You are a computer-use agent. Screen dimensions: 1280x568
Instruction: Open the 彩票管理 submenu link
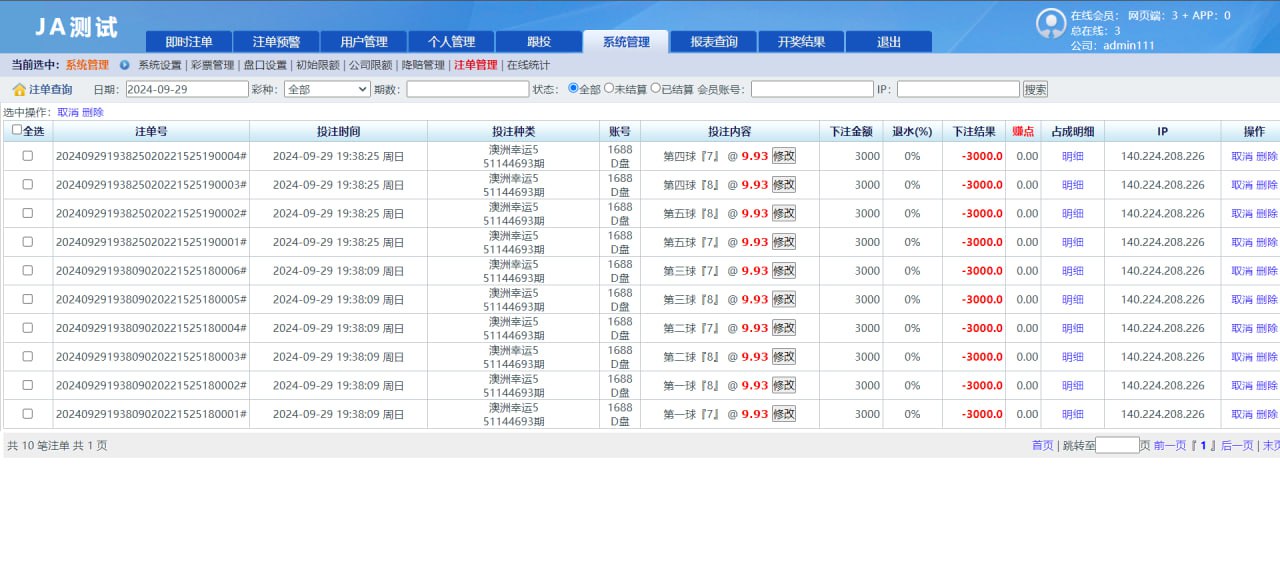pyautogui.click(x=212, y=65)
